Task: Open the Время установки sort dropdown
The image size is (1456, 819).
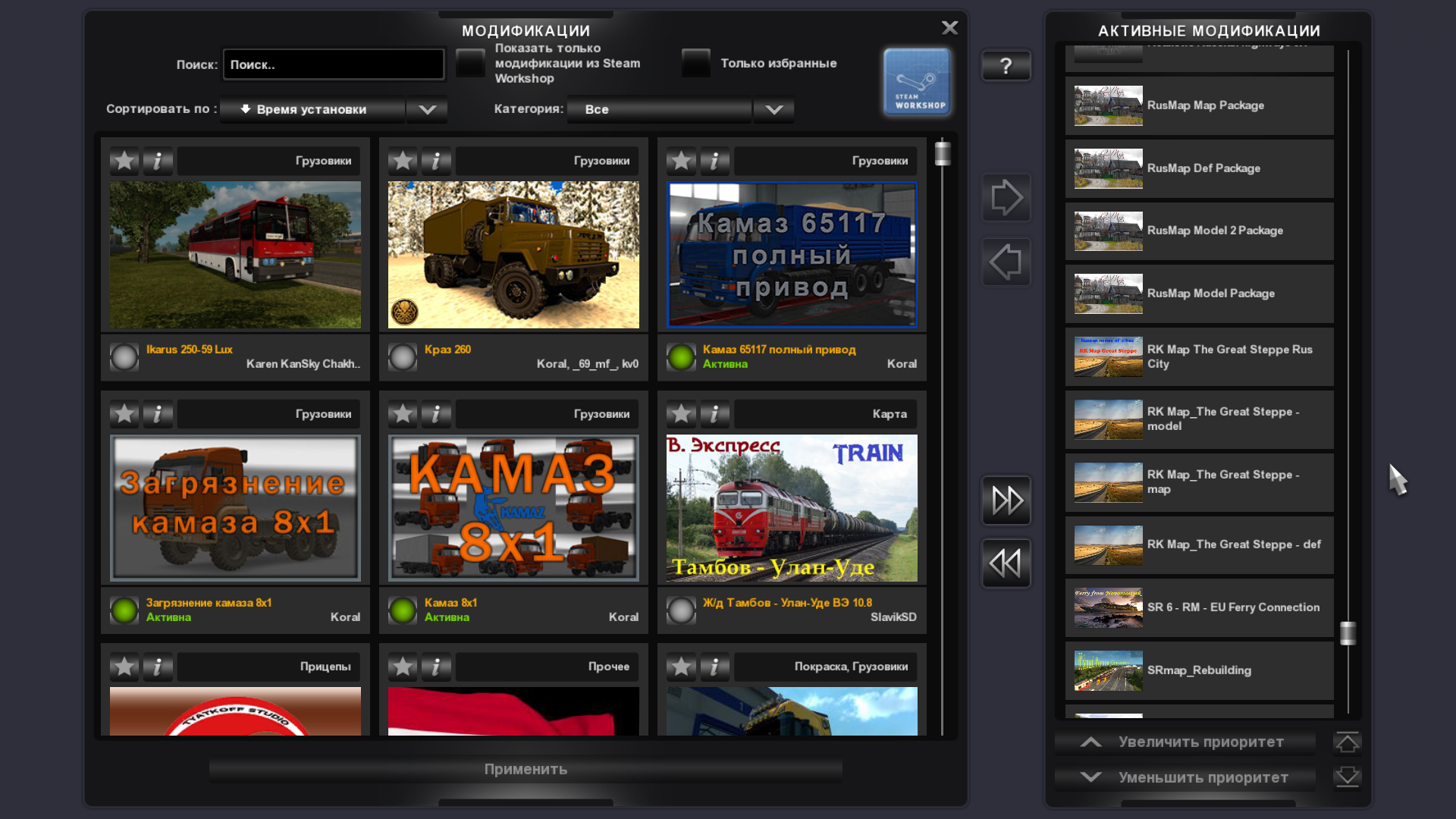Action: pyautogui.click(x=312, y=109)
